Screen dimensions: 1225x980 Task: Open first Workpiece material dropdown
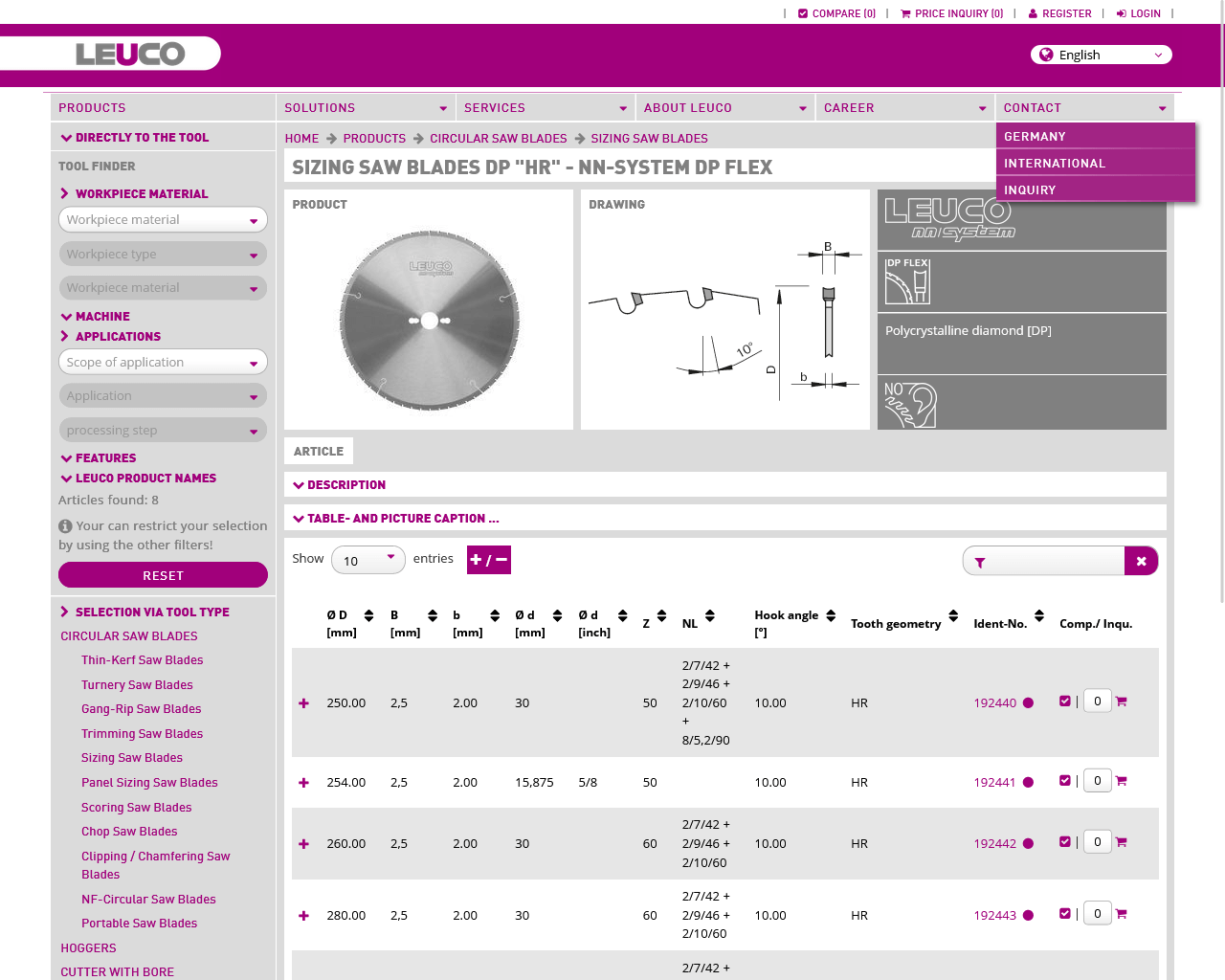(163, 220)
